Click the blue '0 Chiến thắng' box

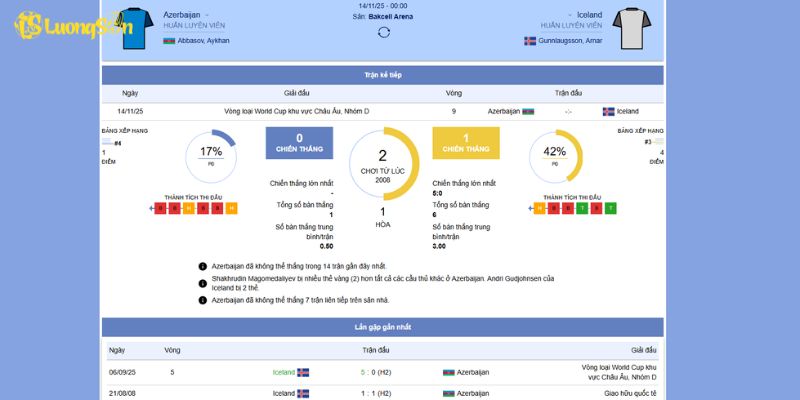tap(299, 143)
